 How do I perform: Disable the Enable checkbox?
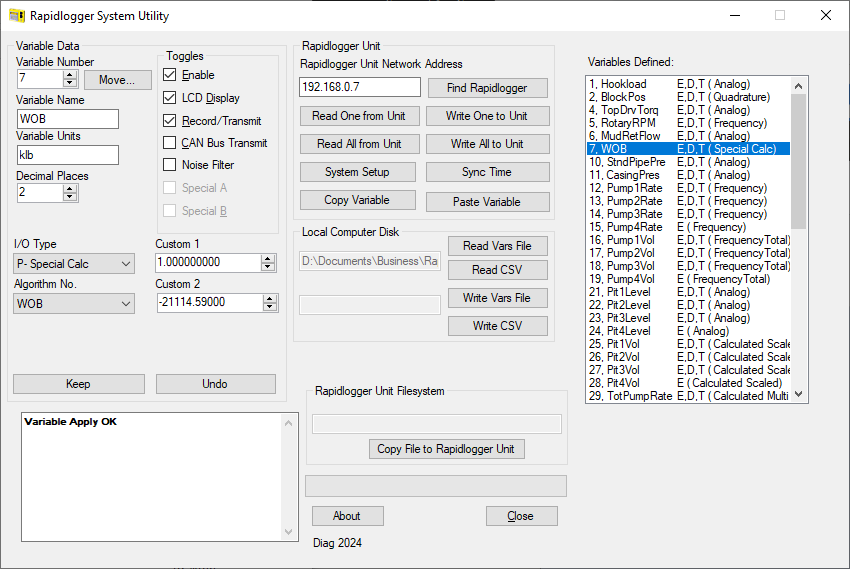pyautogui.click(x=170, y=75)
